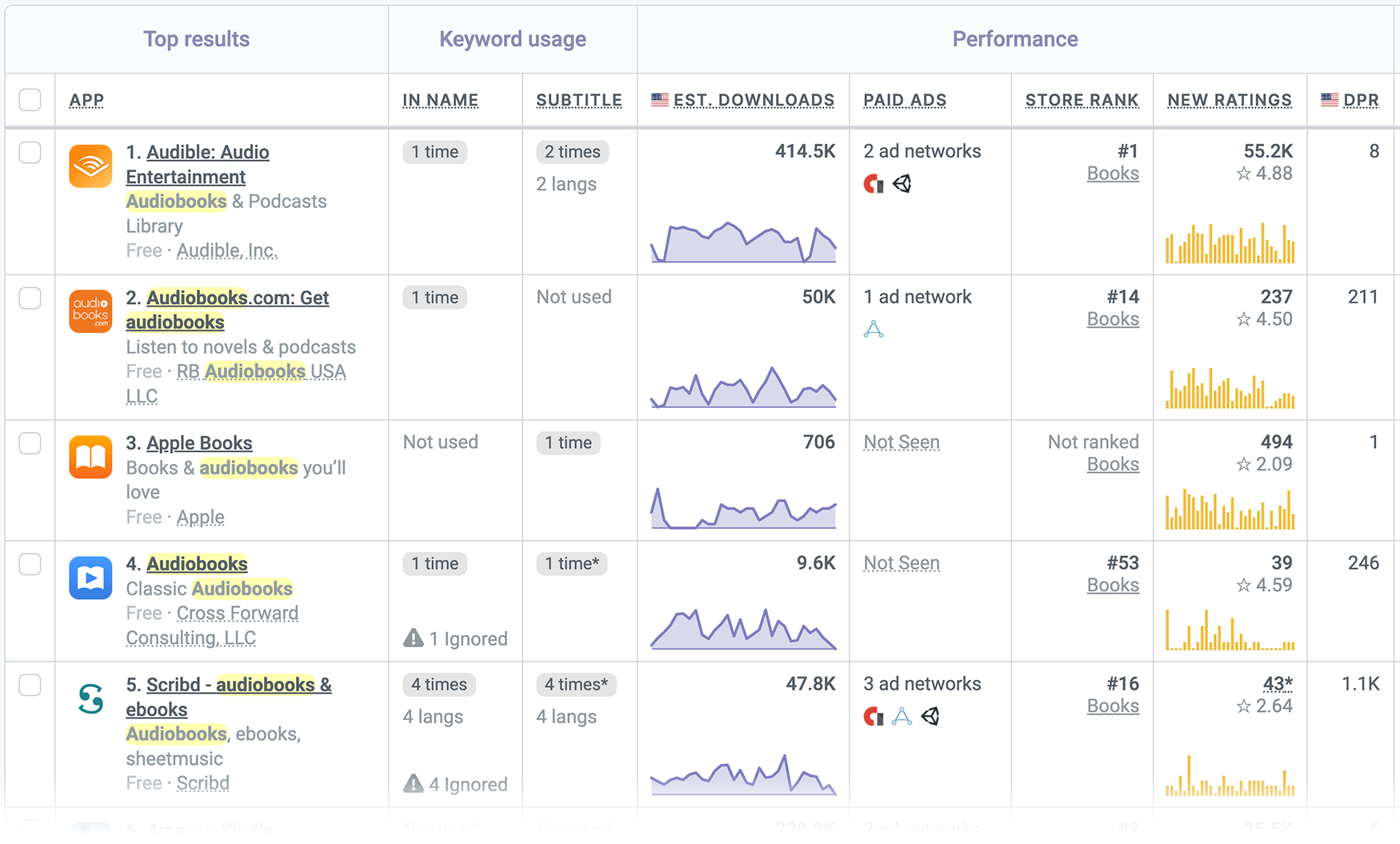Sort by DPR column header

pos(1361,100)
